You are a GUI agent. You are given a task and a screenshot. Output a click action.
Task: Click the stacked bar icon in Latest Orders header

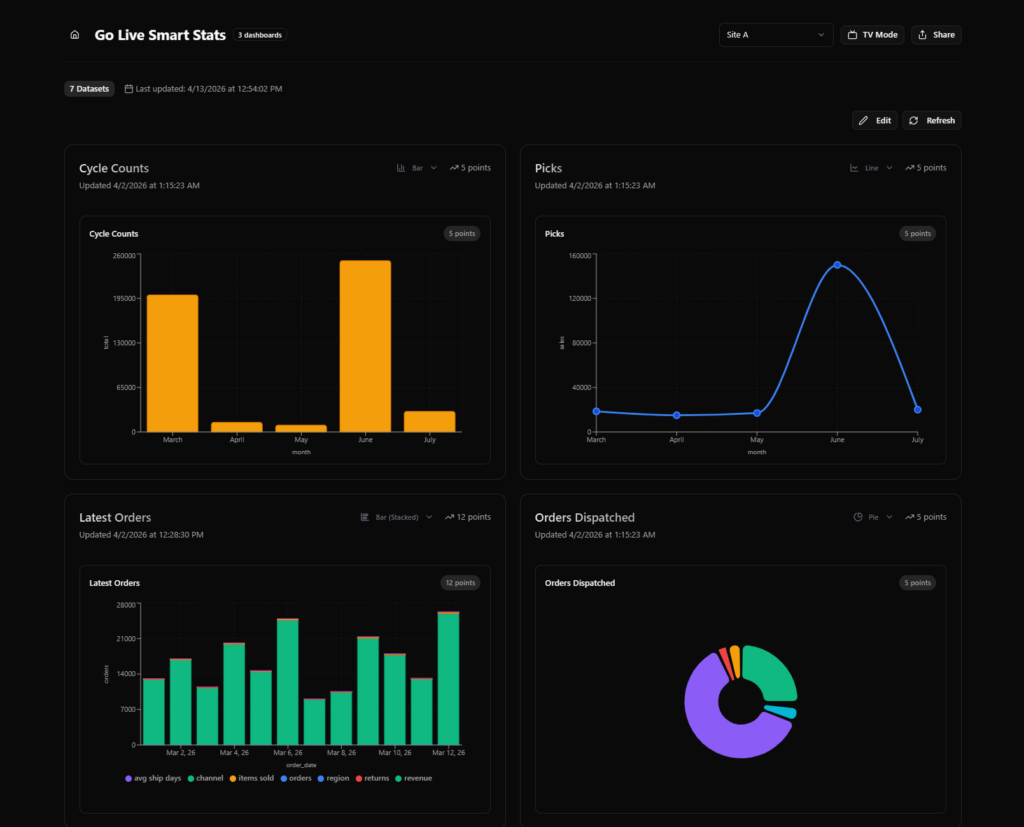click(x=364, y=517)
